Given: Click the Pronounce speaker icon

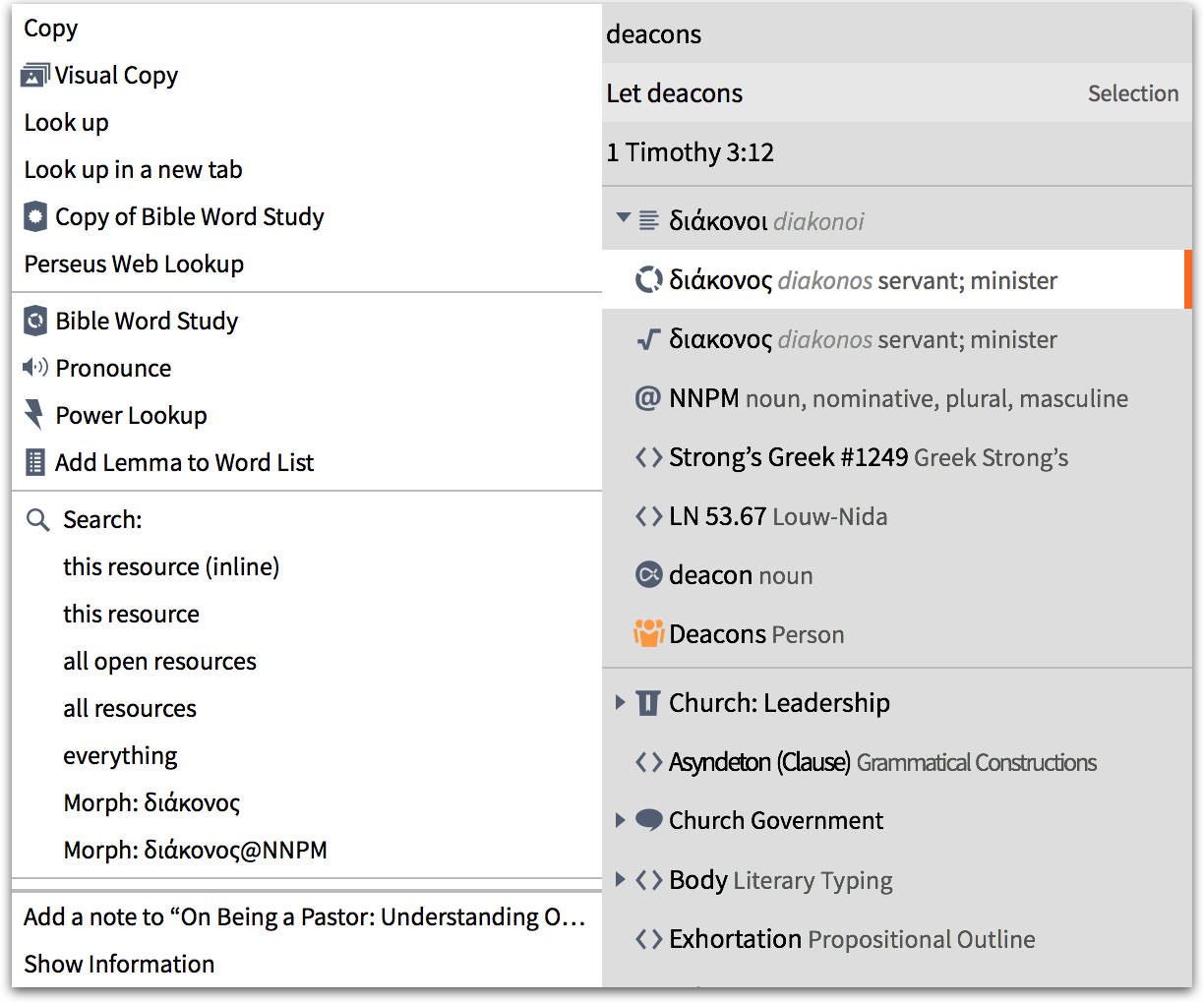Looking at the screenshot, I should tap(35, 368).
